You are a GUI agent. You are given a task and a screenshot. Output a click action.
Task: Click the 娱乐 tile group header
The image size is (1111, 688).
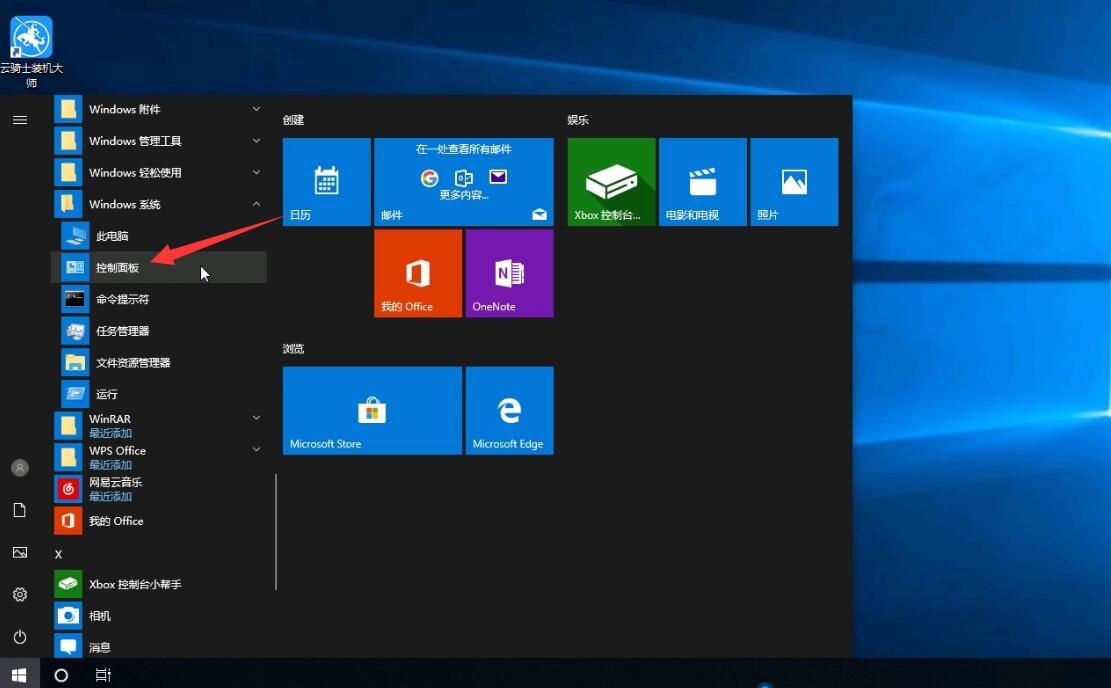[x=578, y=120]
